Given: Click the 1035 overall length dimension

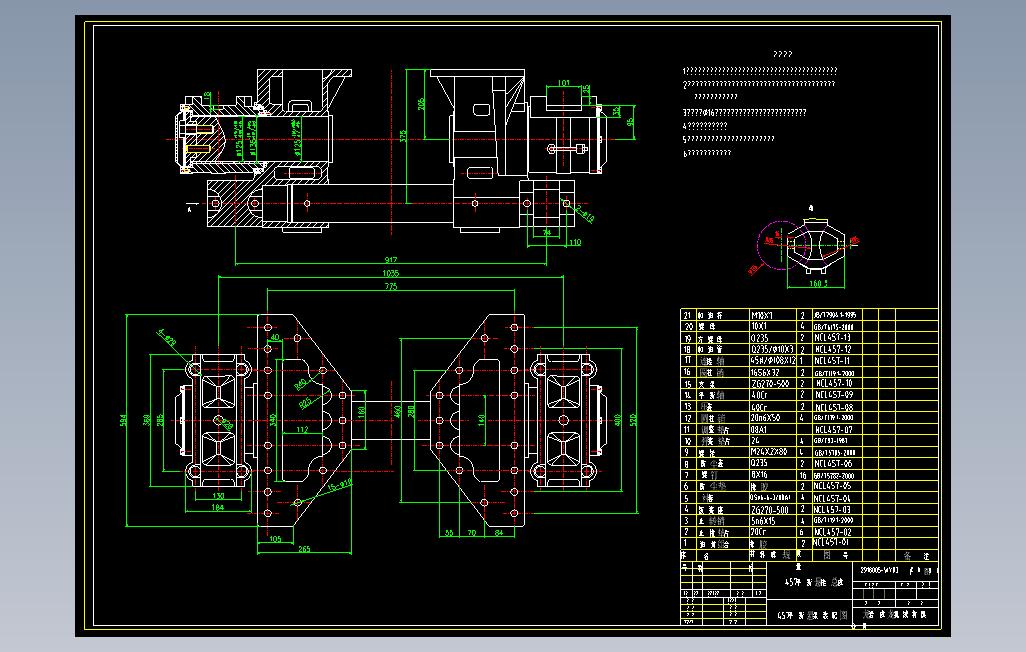Looking at the screenshot, I should point(390,273).
